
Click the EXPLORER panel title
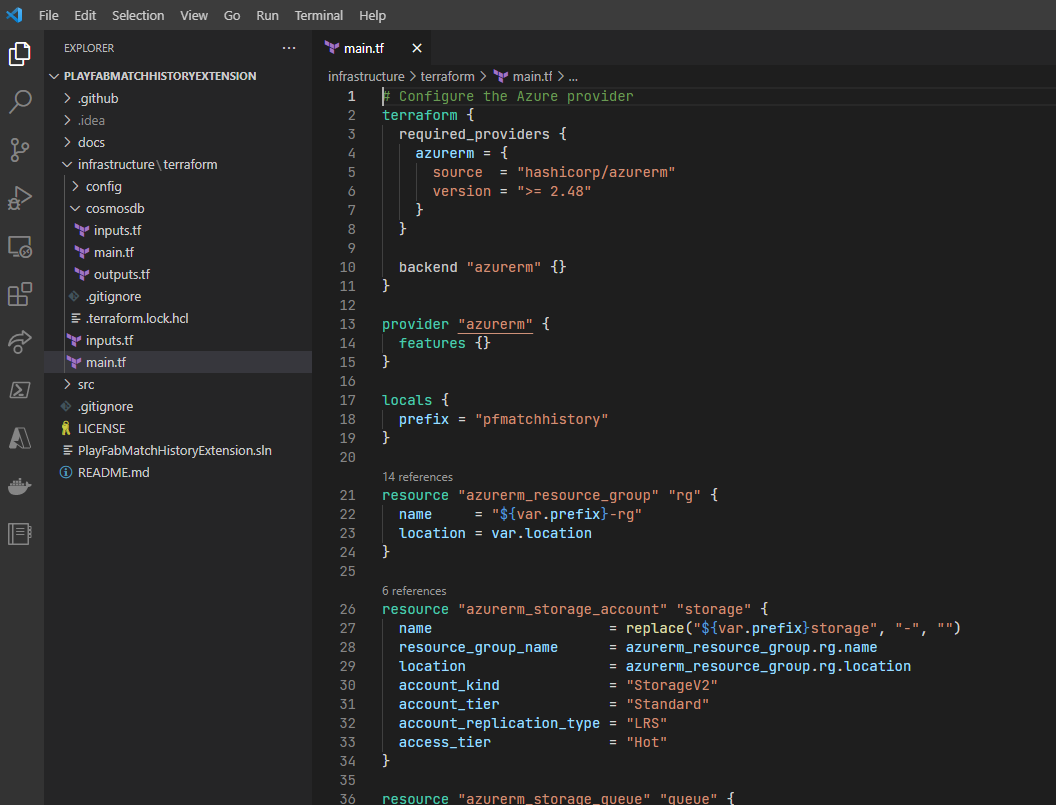[x=89, y=48]
